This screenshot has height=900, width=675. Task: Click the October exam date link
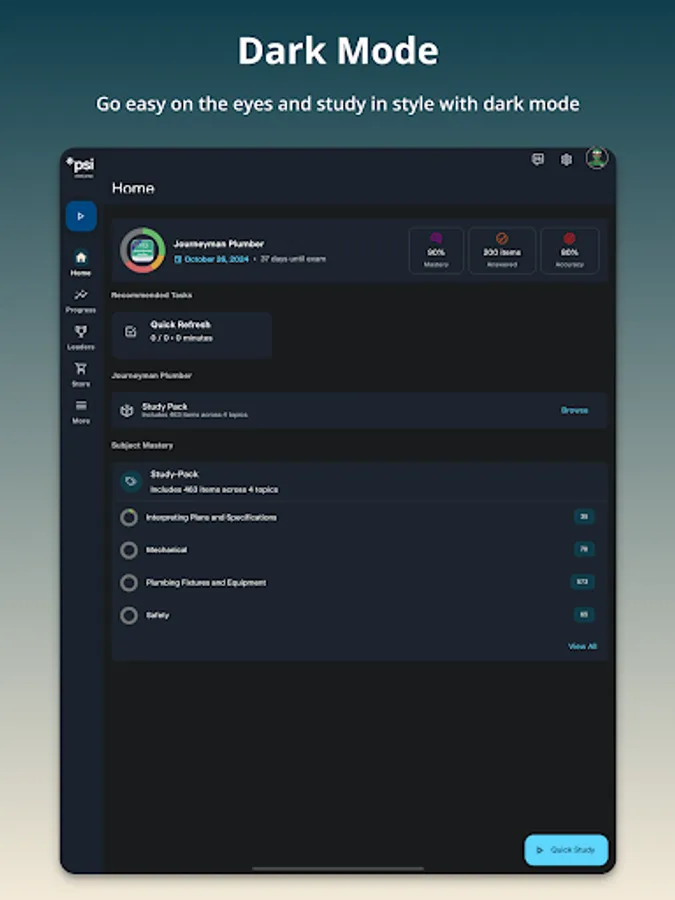pyautogui.click(x=212, y=259)
